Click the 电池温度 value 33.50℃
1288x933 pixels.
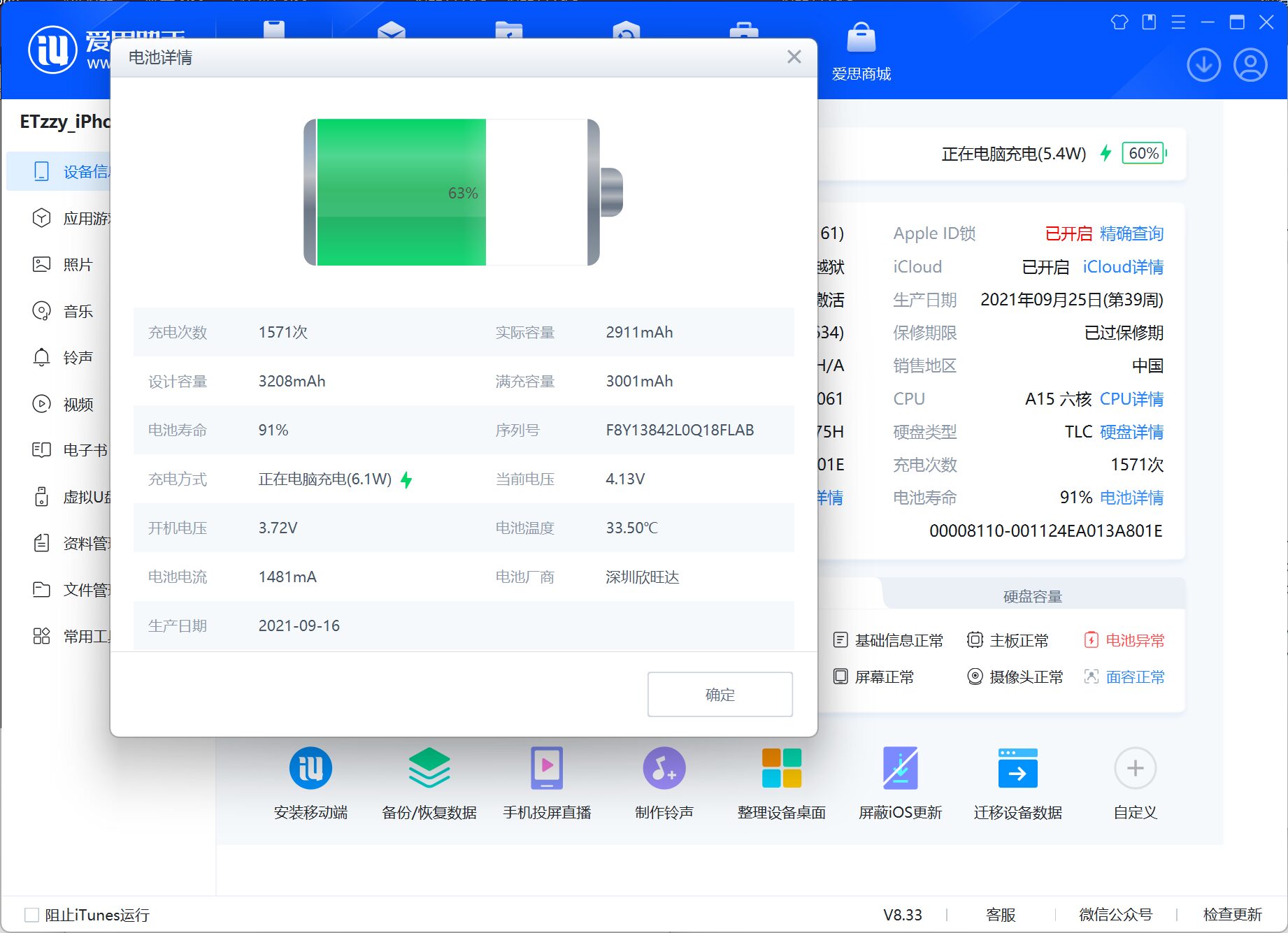tap(631, 528)
